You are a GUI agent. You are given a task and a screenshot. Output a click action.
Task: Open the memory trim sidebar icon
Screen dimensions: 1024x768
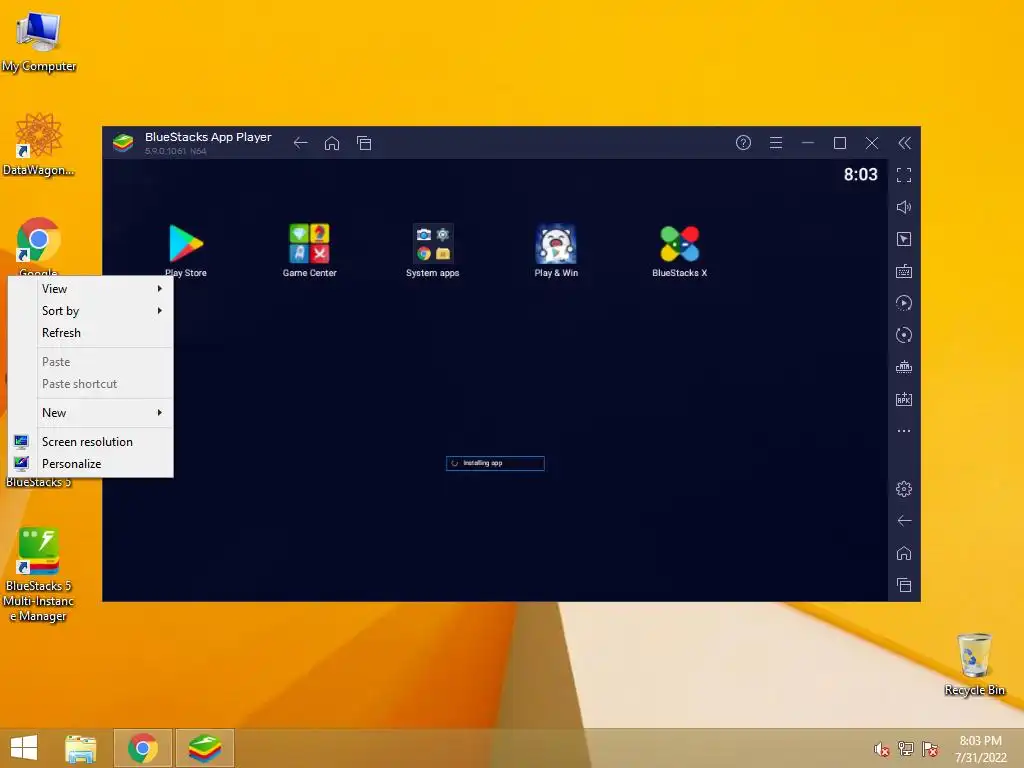click(x=904, y=367)
